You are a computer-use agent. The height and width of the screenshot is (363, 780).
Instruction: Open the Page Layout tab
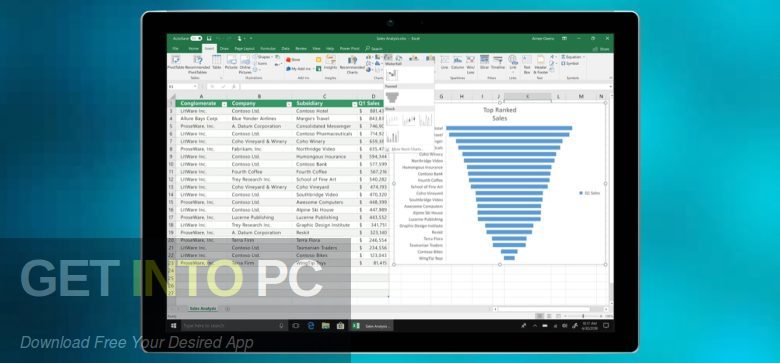pyautogui.click(x=245, y=49)
